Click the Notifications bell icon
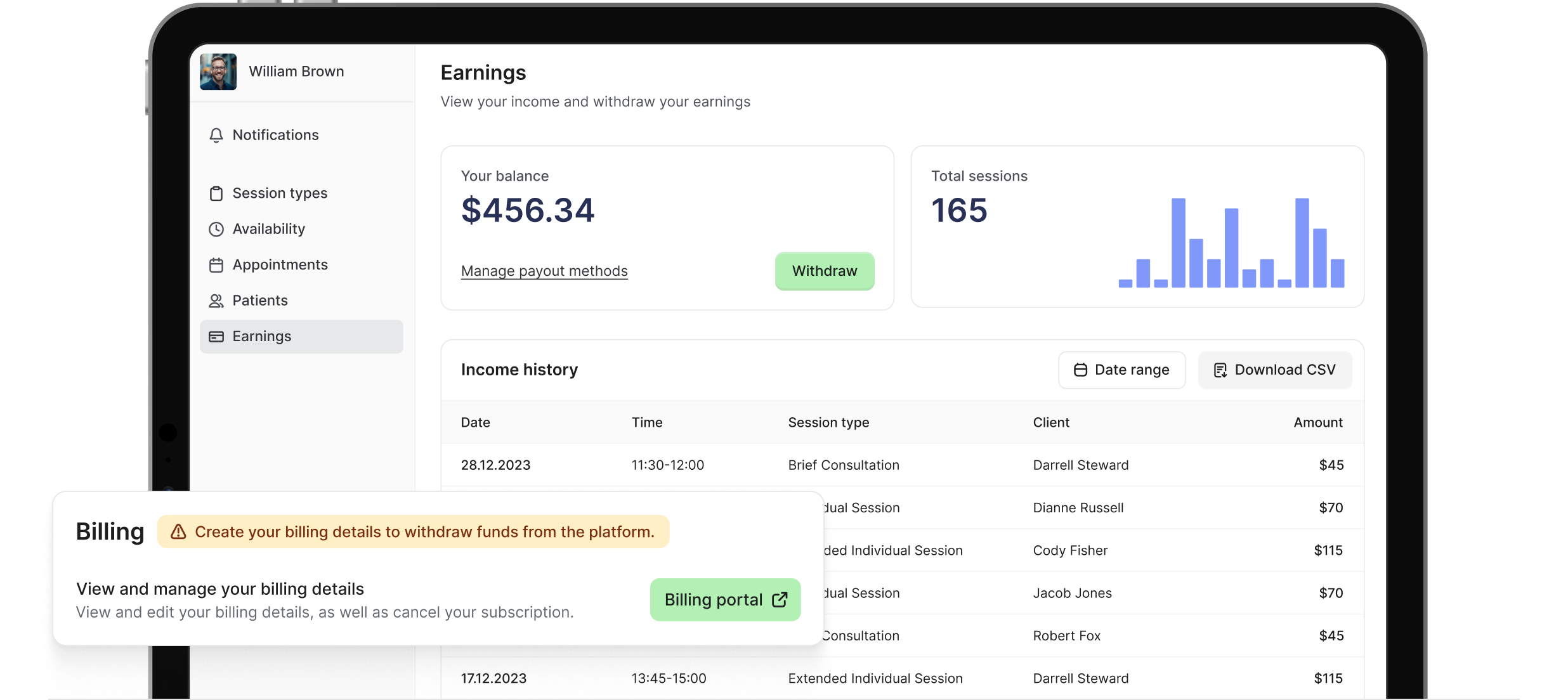The image size is (1568, 700). 216,135
